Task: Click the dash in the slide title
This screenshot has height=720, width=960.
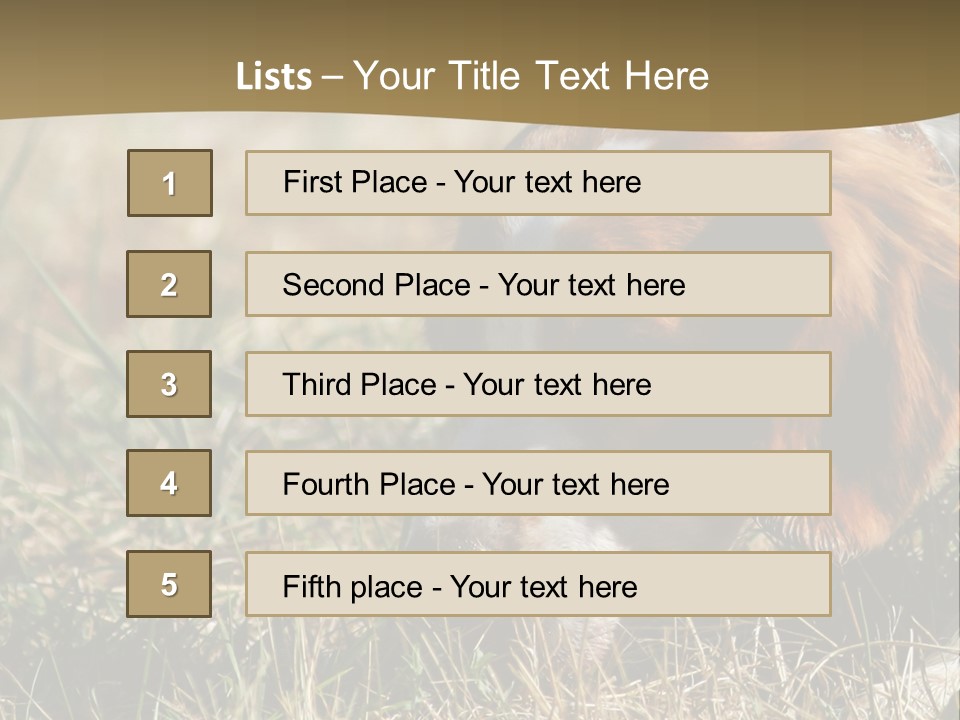Action: (332, 77)
